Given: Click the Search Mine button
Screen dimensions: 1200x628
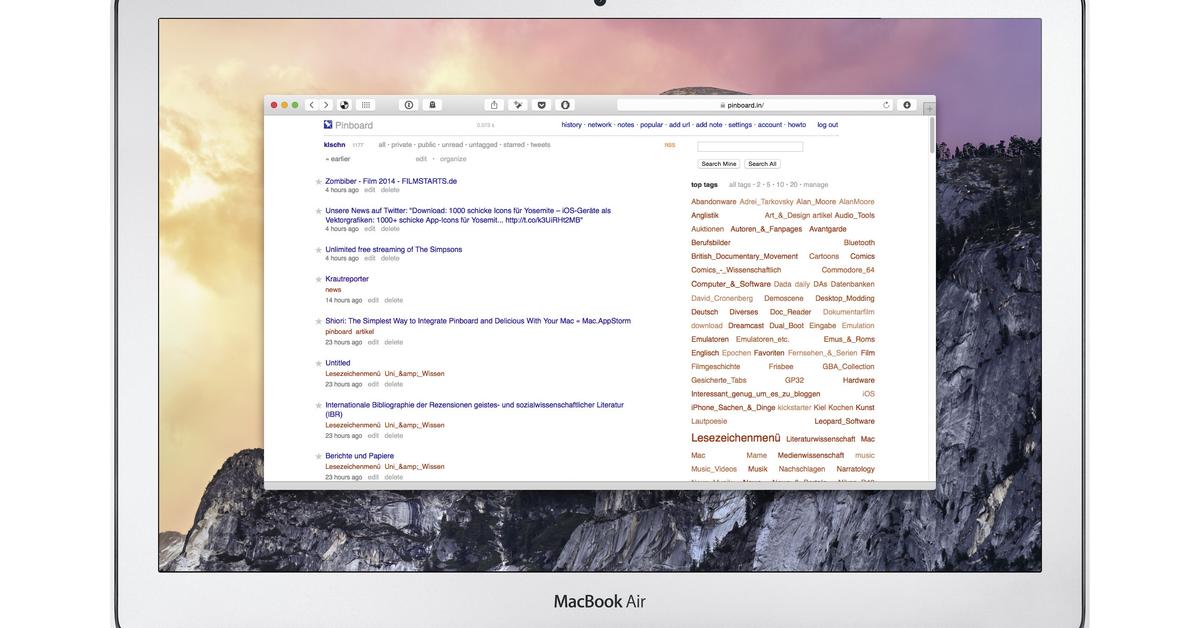Looking at the screenshot, I should pyautogui.click(x=719, y=164).
